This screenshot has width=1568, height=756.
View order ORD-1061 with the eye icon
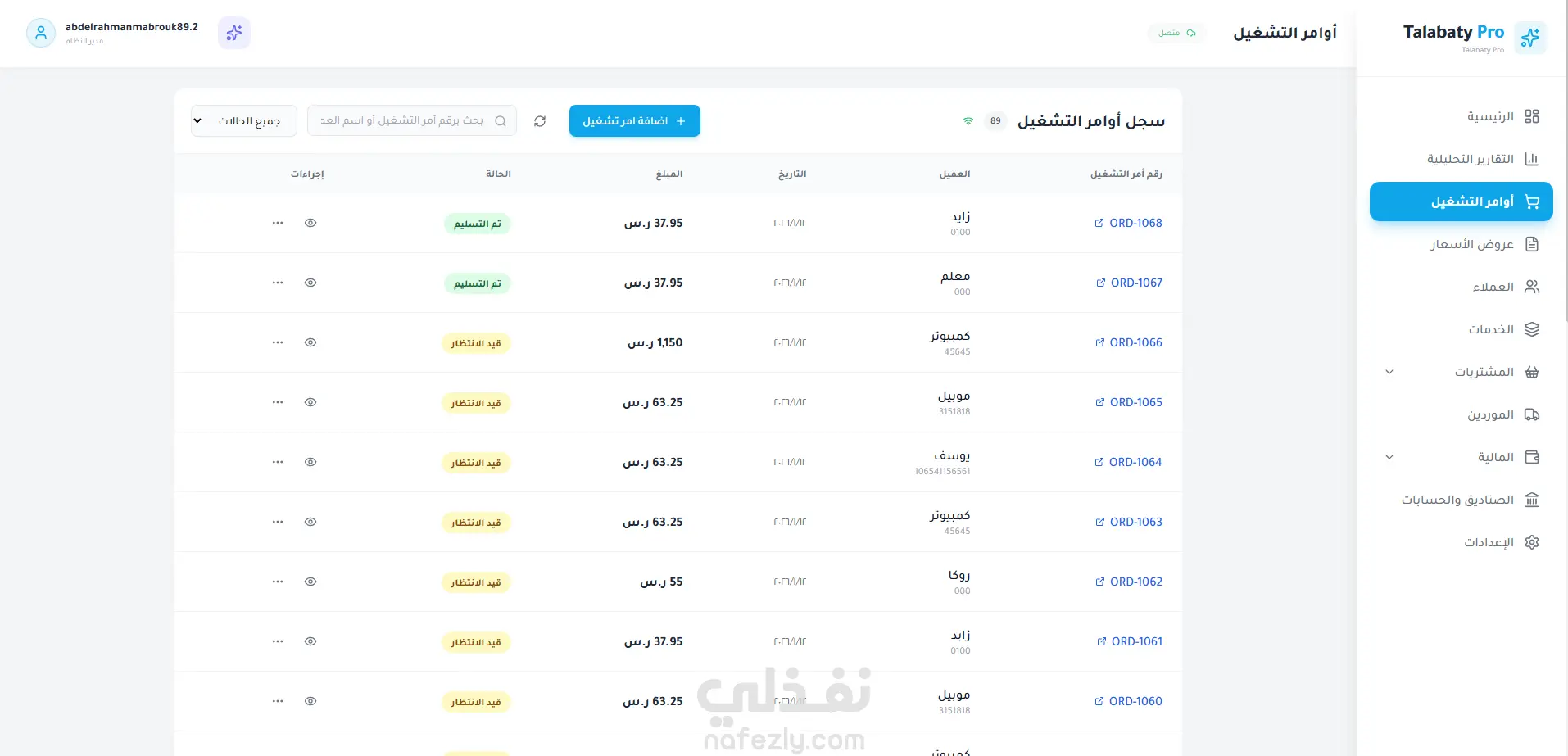tap(310, 641)
